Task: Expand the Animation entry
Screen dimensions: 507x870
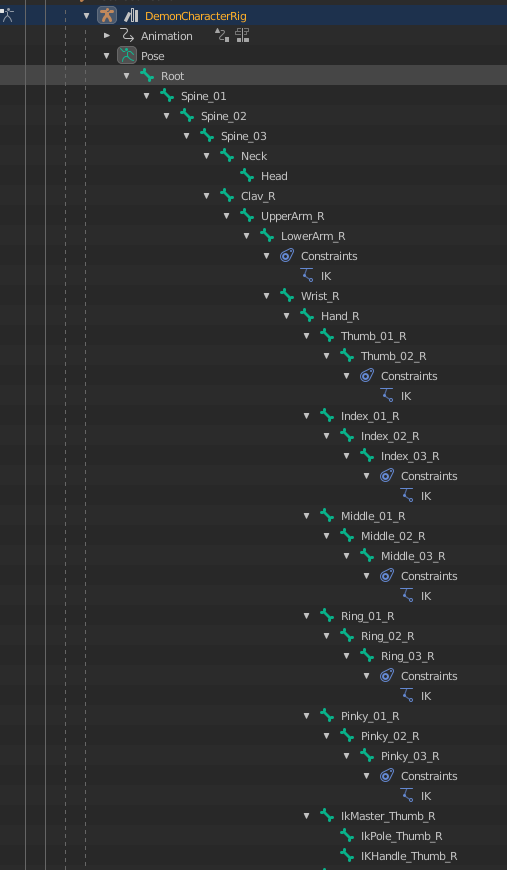Action: pos(107,36)
